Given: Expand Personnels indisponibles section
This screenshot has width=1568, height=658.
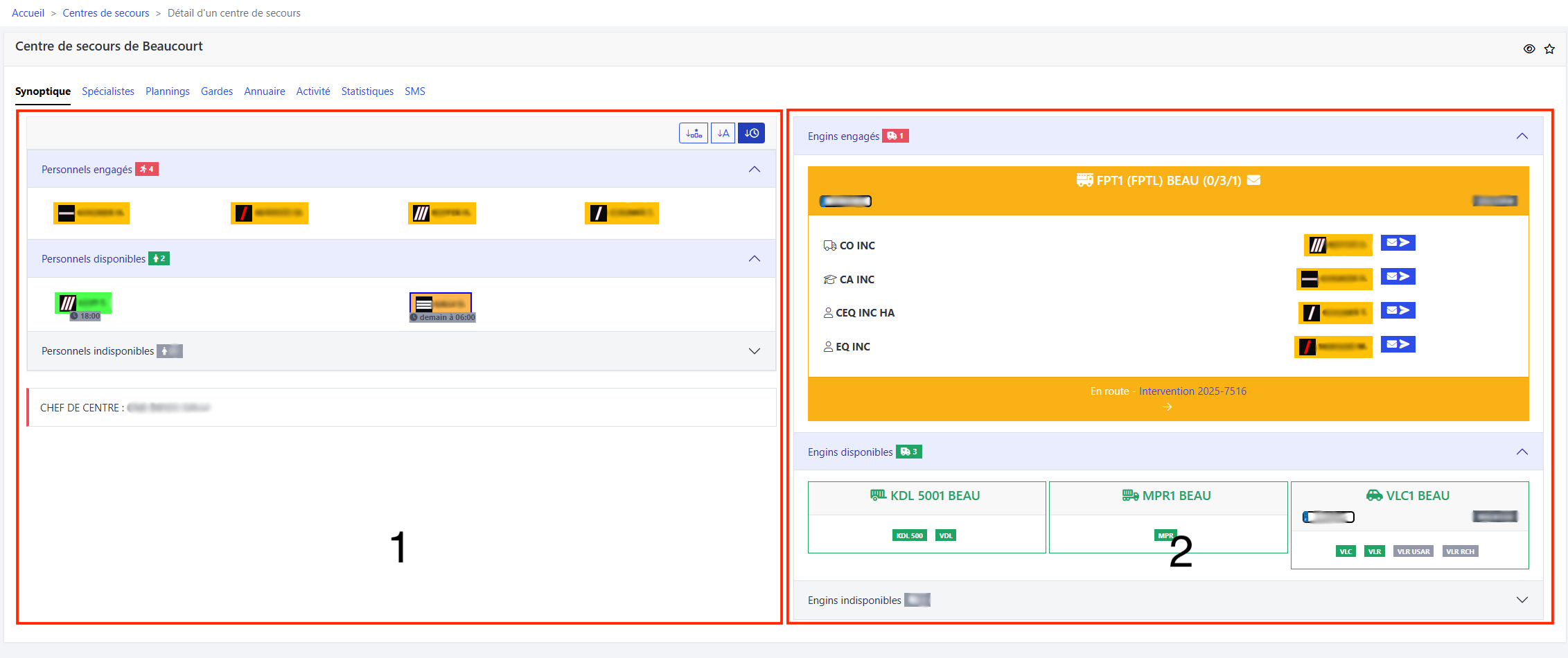Looking at the screenshot, I should (754, 351).
